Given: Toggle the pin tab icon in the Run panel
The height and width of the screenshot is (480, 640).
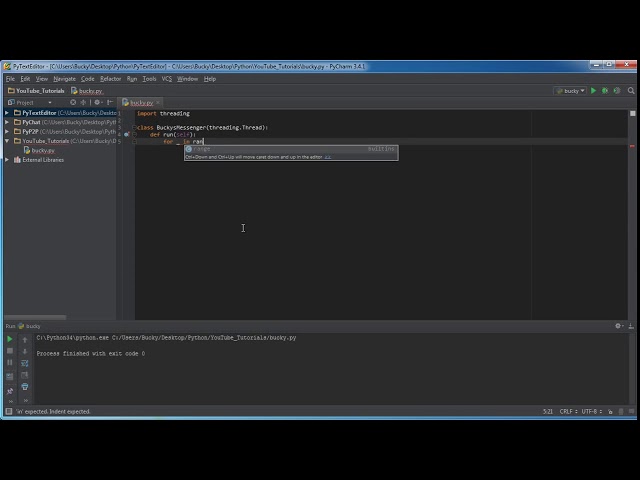Looking at the screenshot, I should 10,391.
